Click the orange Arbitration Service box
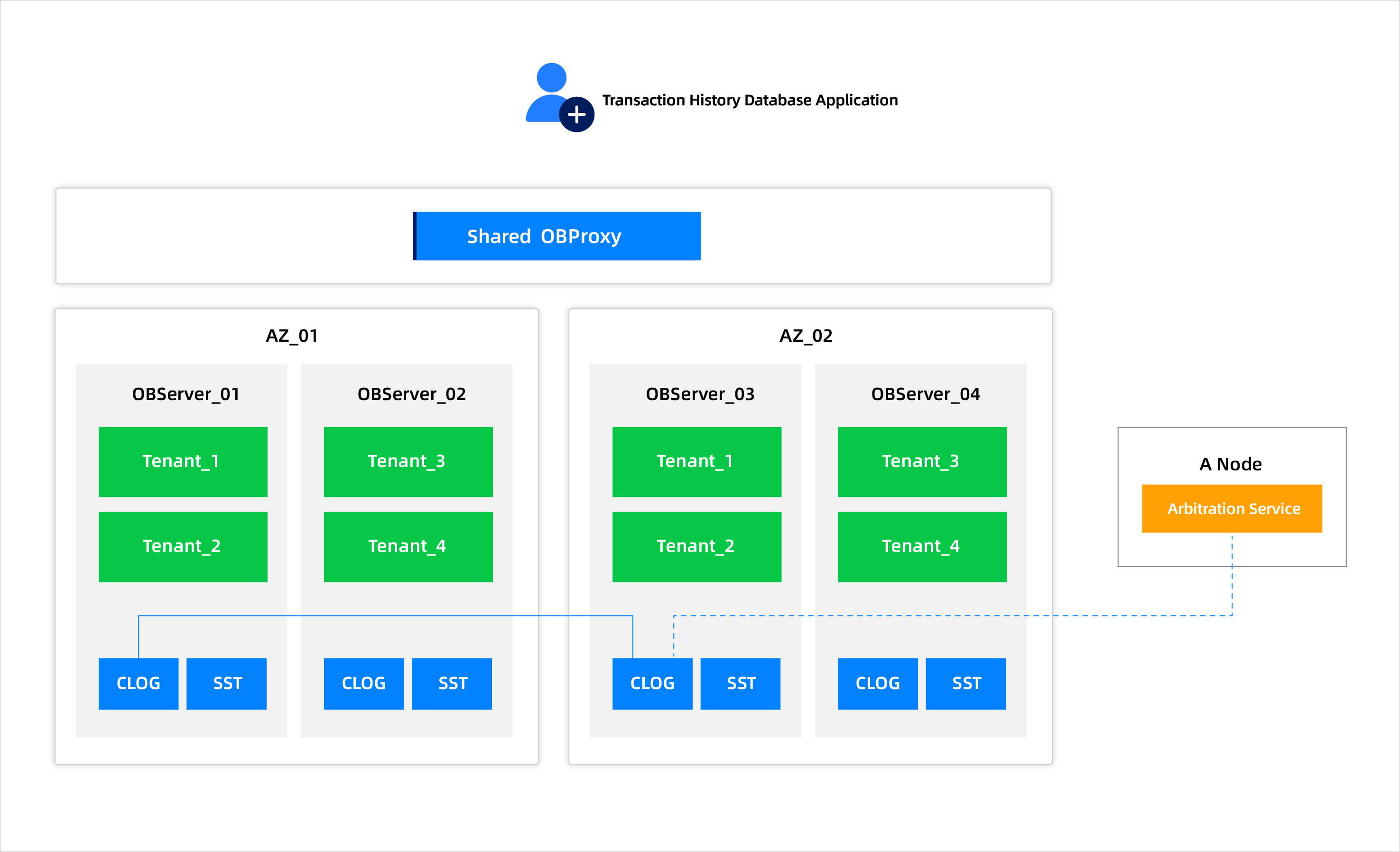The height and width of the screenshot is (852, 1400). (x=1232, y=508)
